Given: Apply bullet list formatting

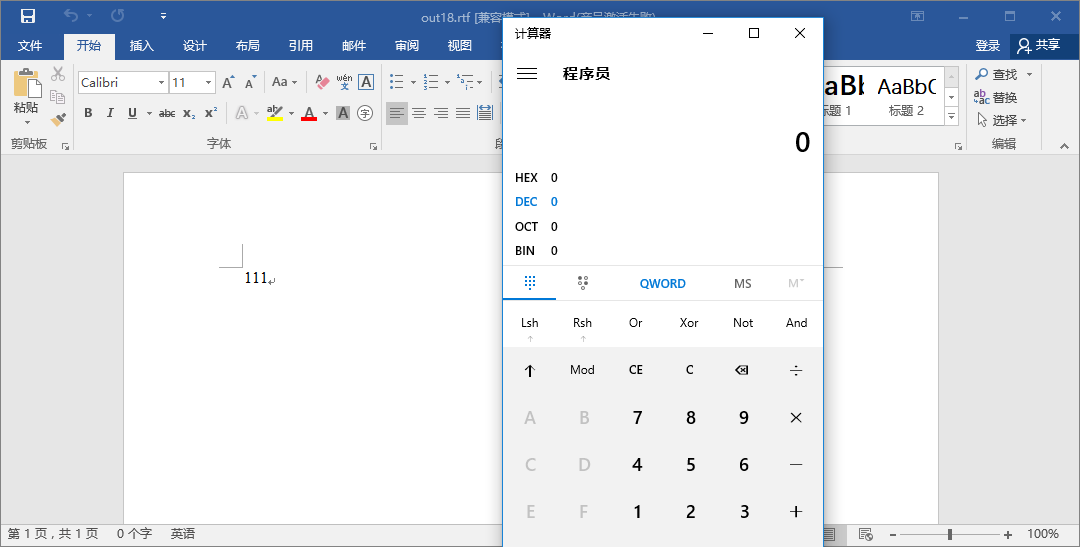Looking at the screenshot, I should (x=397, y=82).
